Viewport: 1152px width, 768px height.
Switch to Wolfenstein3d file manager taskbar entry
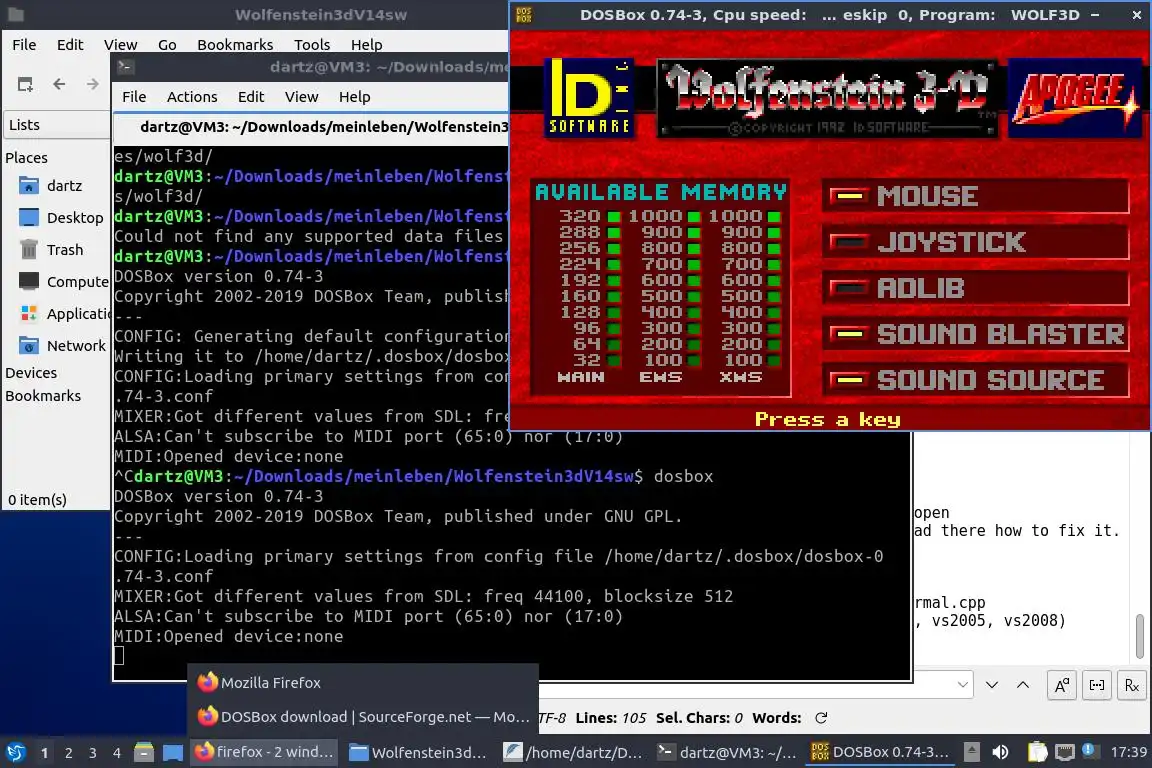[x=419, y=753]
